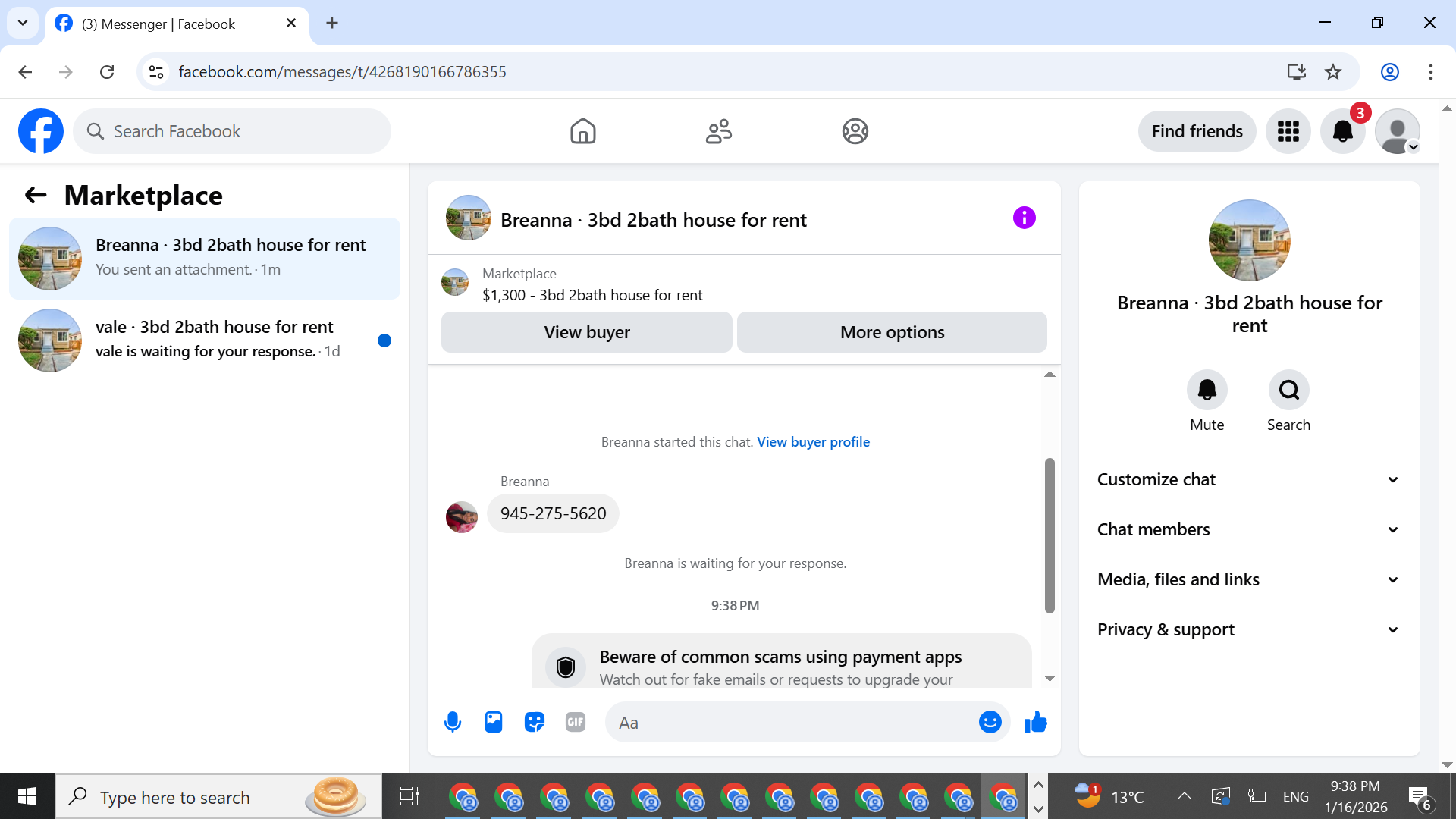Open the sticker picker icon
Viewport: 1456px width, 819px height.
(x=535, y=722)
